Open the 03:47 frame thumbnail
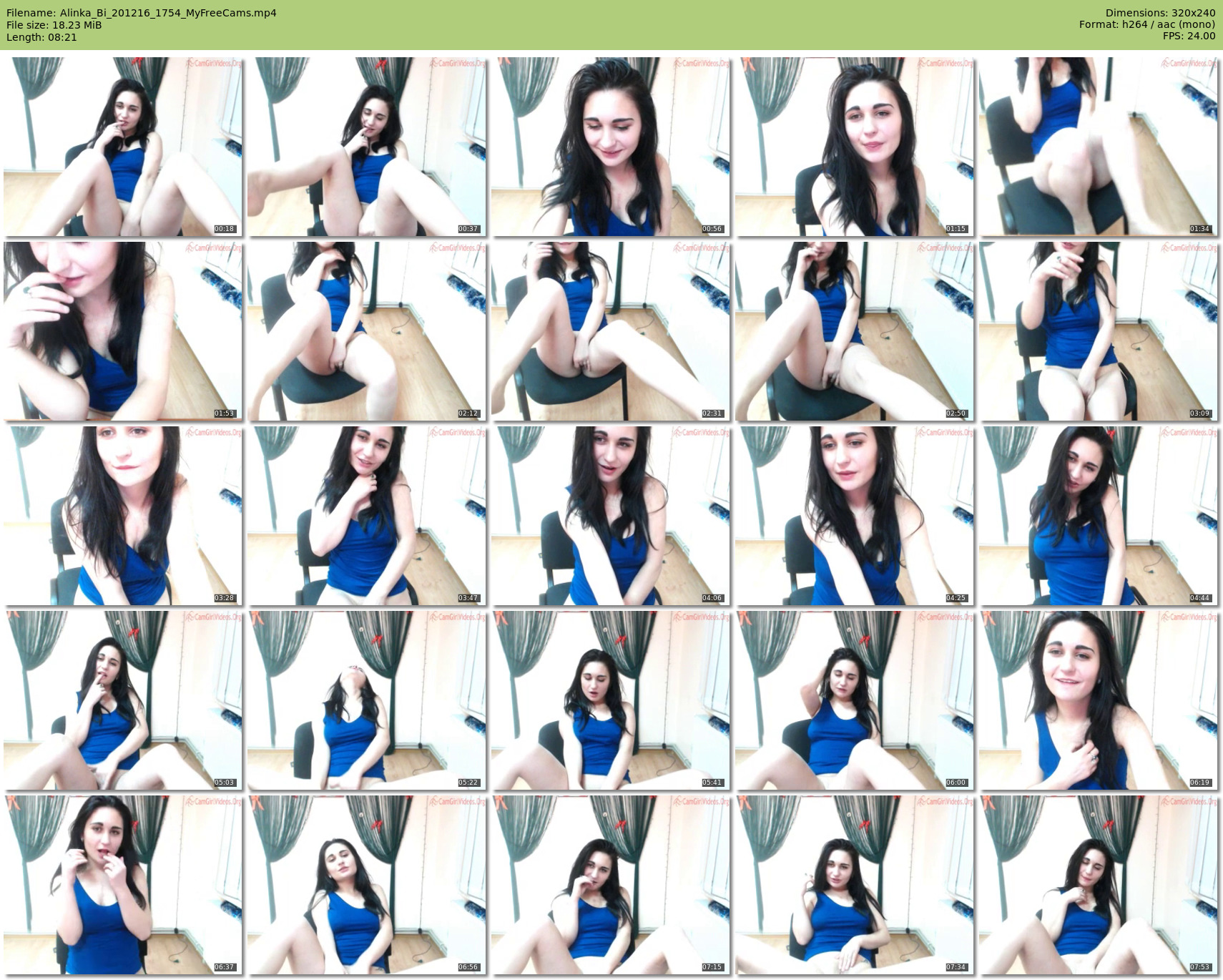The width and height of the screenshot is (1223, 980). [x=366, y=516]
